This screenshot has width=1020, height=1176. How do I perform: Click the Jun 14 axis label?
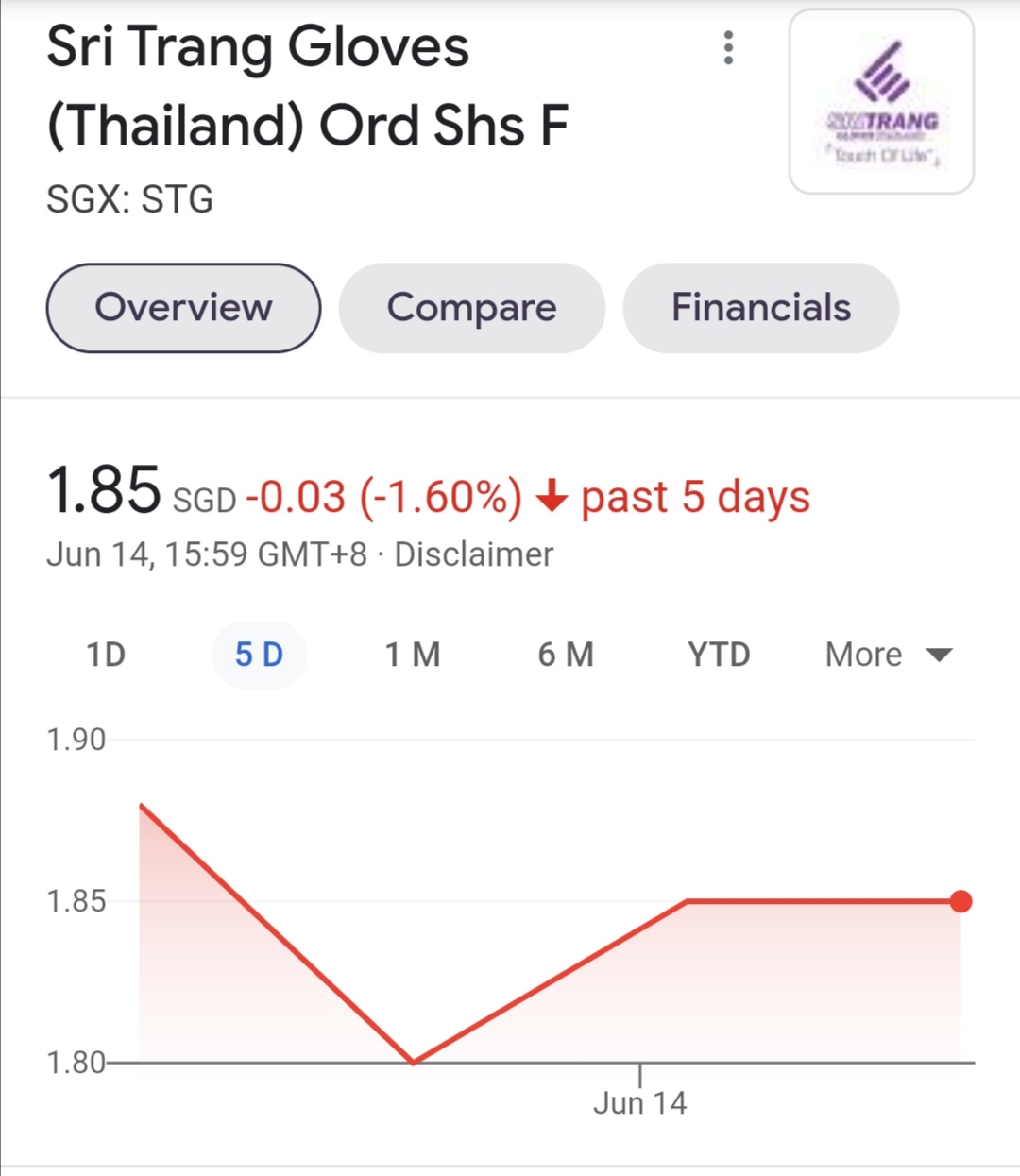tap(639, 1102)
